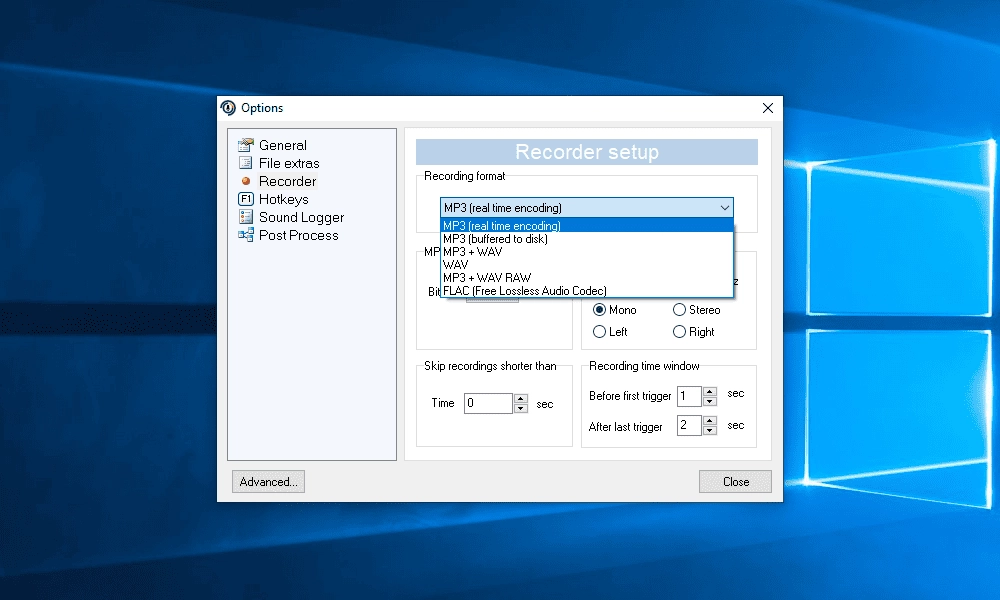This screenshot has height=600, width=1000.
Task: Decrease Before first trigger seconds
Action: pos(710,401)
